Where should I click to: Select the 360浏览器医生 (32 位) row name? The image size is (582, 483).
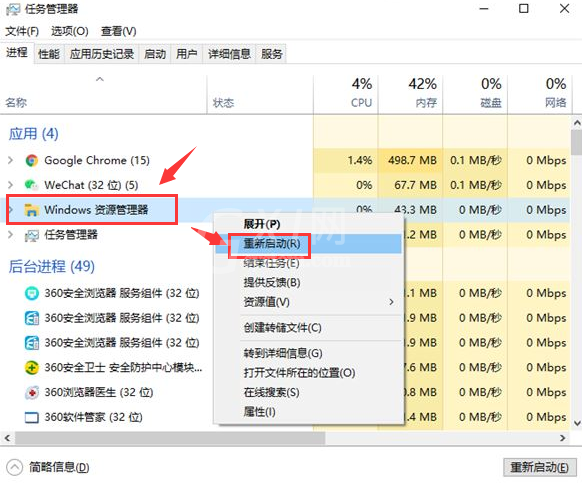99,392
